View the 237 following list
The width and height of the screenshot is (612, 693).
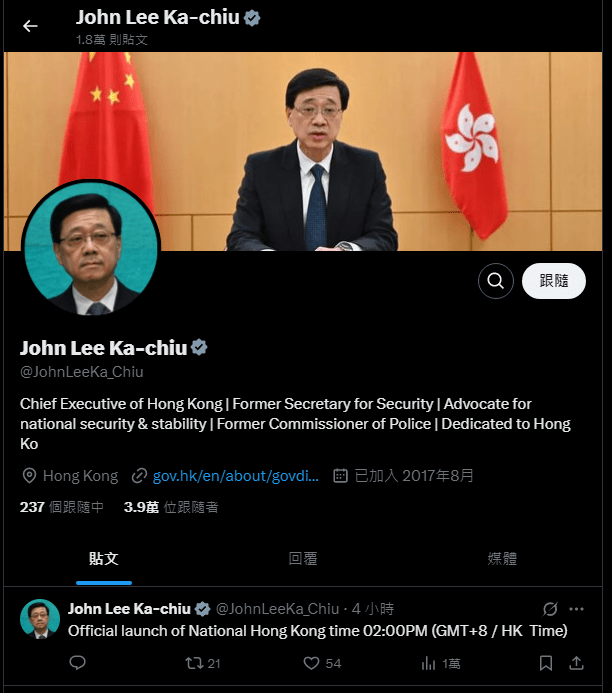point(62,507)
